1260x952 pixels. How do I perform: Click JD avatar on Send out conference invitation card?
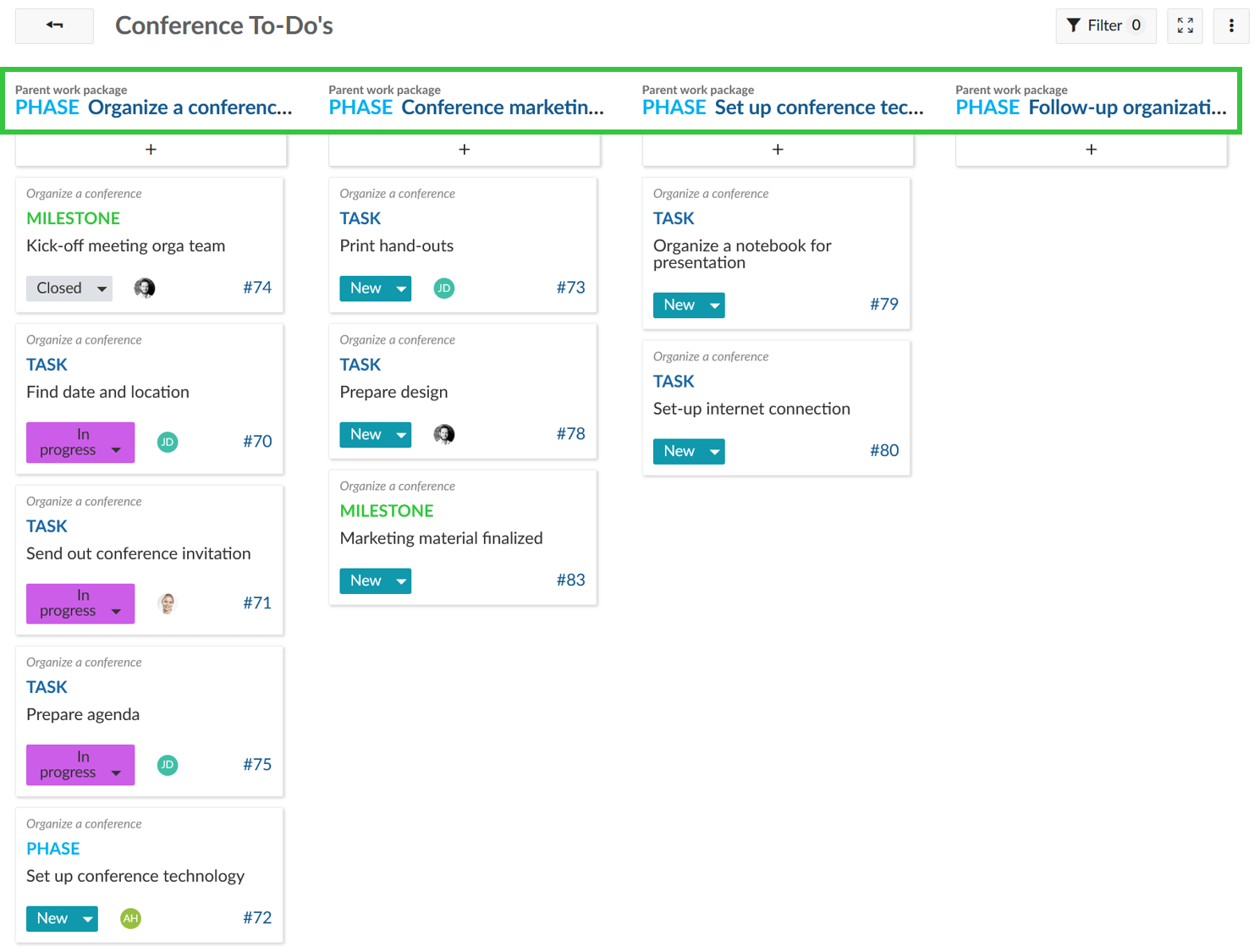click(168, 603)
